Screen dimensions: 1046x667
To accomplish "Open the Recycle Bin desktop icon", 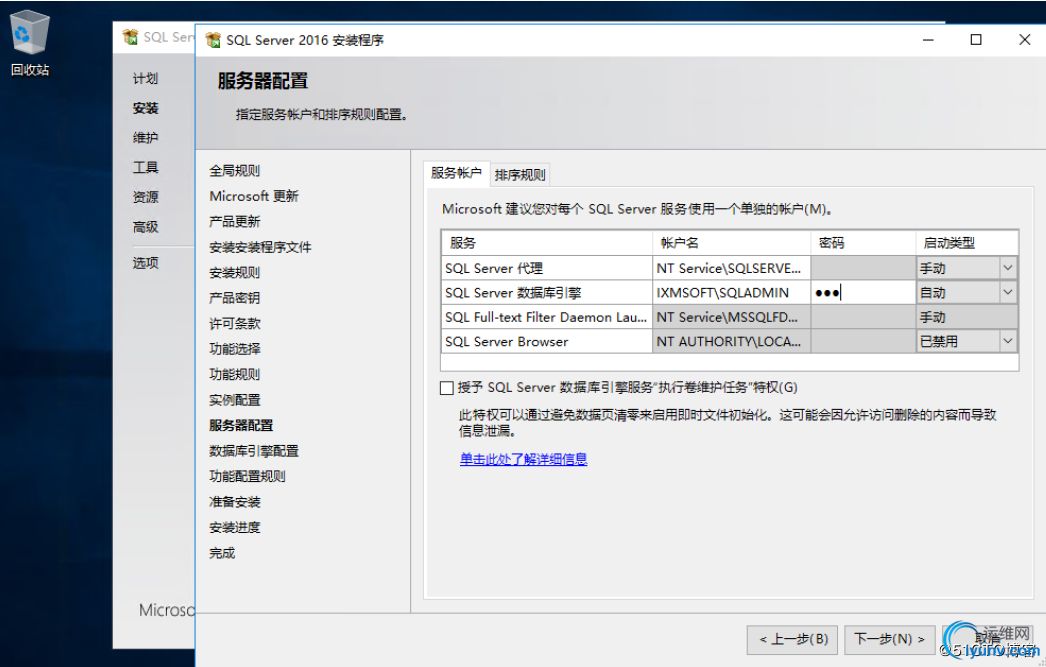I will point(29,43).
